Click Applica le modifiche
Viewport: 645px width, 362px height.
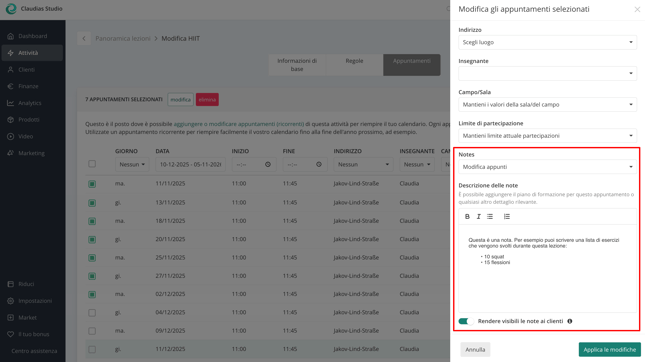click(x=610, y=350)
